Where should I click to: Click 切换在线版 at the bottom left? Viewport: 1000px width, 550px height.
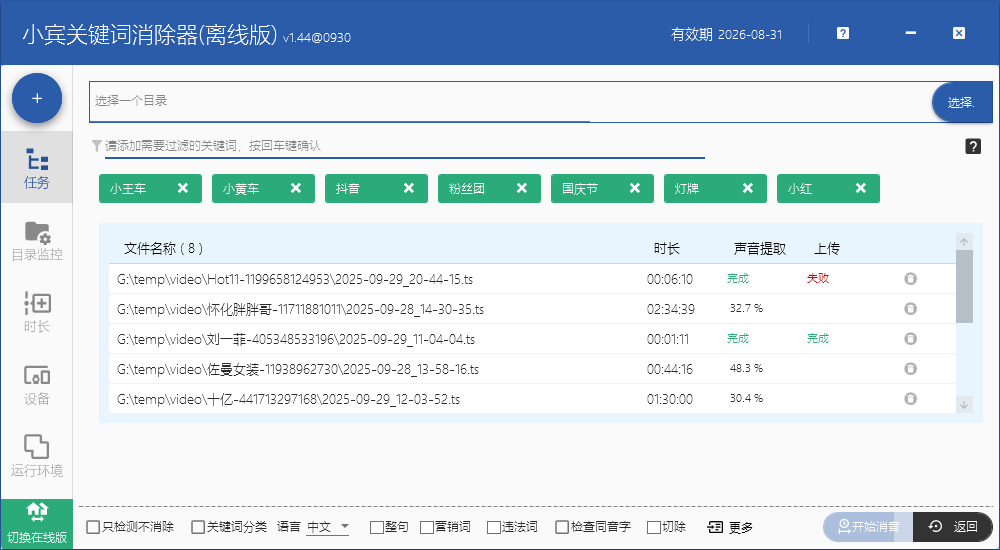point(37,525)
